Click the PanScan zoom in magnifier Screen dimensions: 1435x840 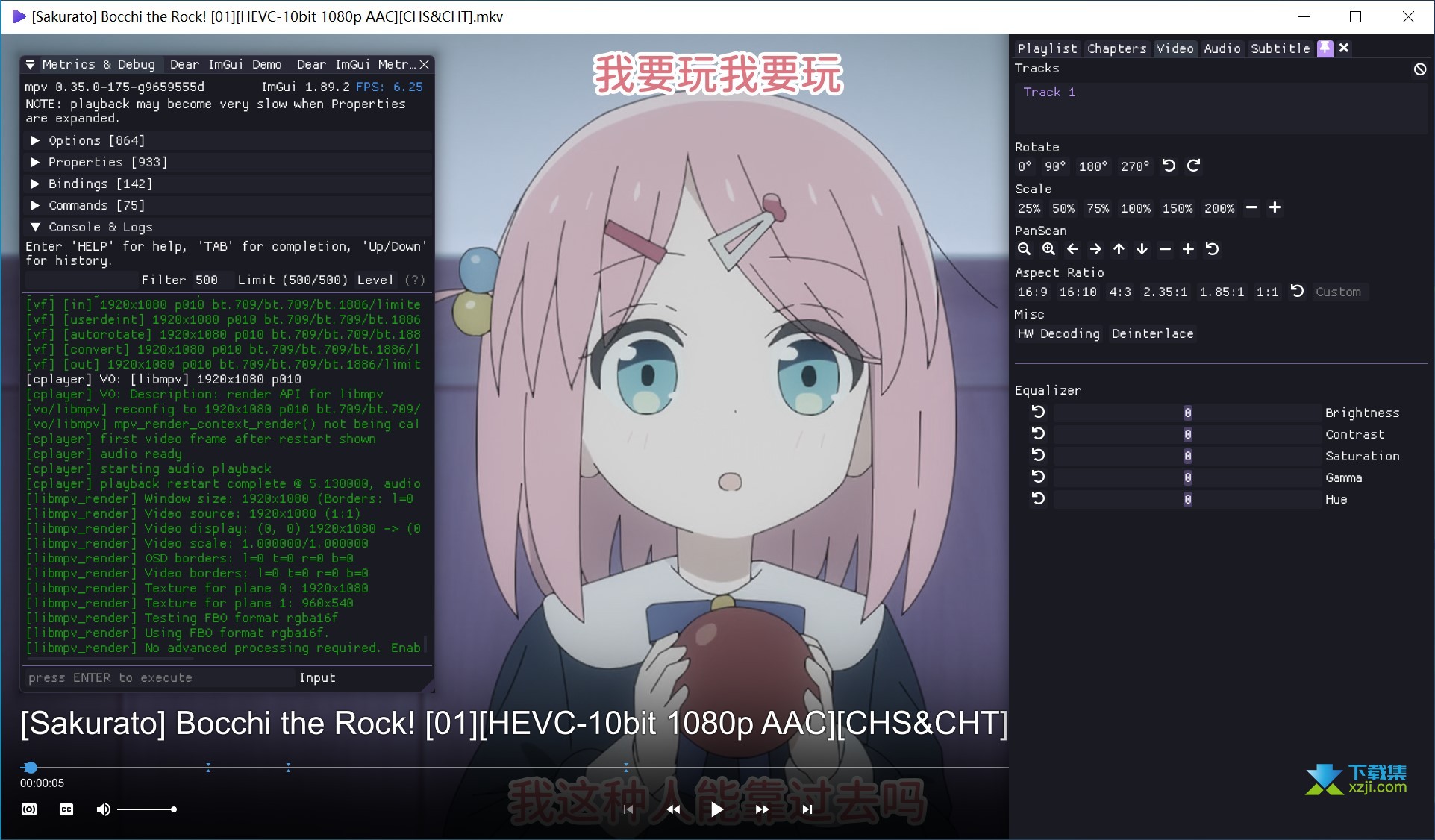tap(1048, 249)
